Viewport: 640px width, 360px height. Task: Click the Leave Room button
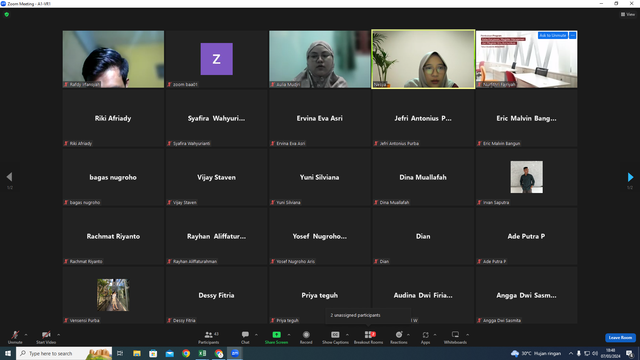pos(620,338)
